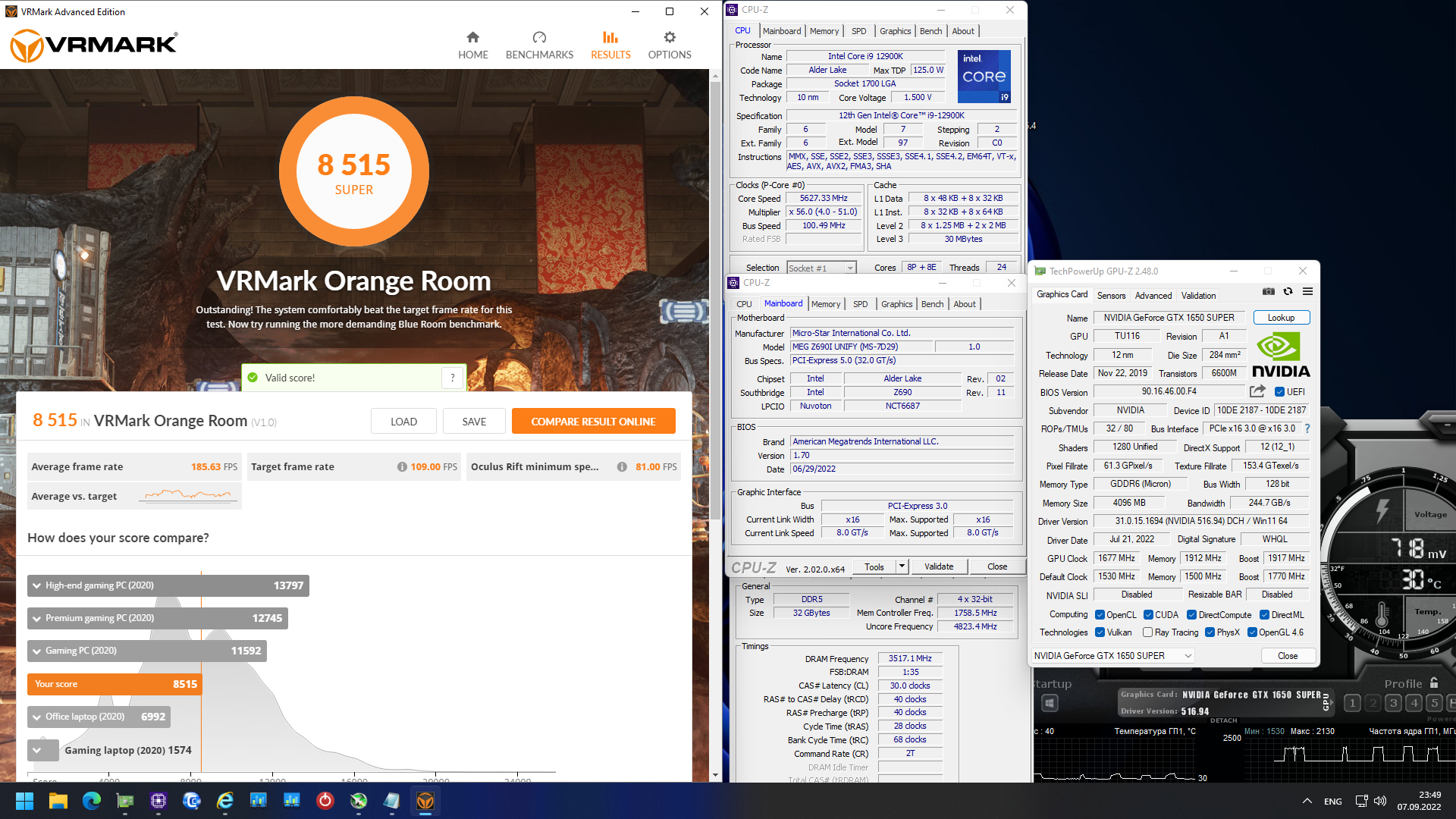Image resolution: width=1456 pixels, height=819 pixels.
Task: Click DETACH under Afterburner GPU info
Action: 1223,720
